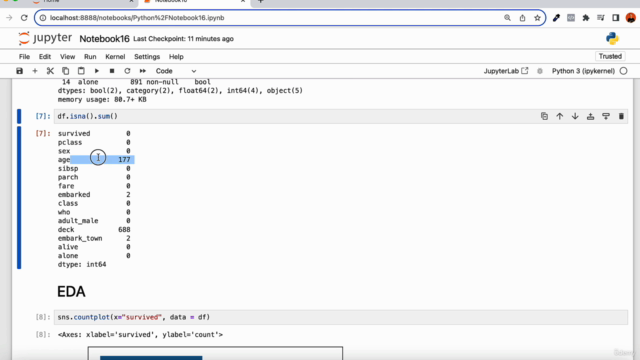
Task: Open the Edit menu
Action: click(45, 57)
